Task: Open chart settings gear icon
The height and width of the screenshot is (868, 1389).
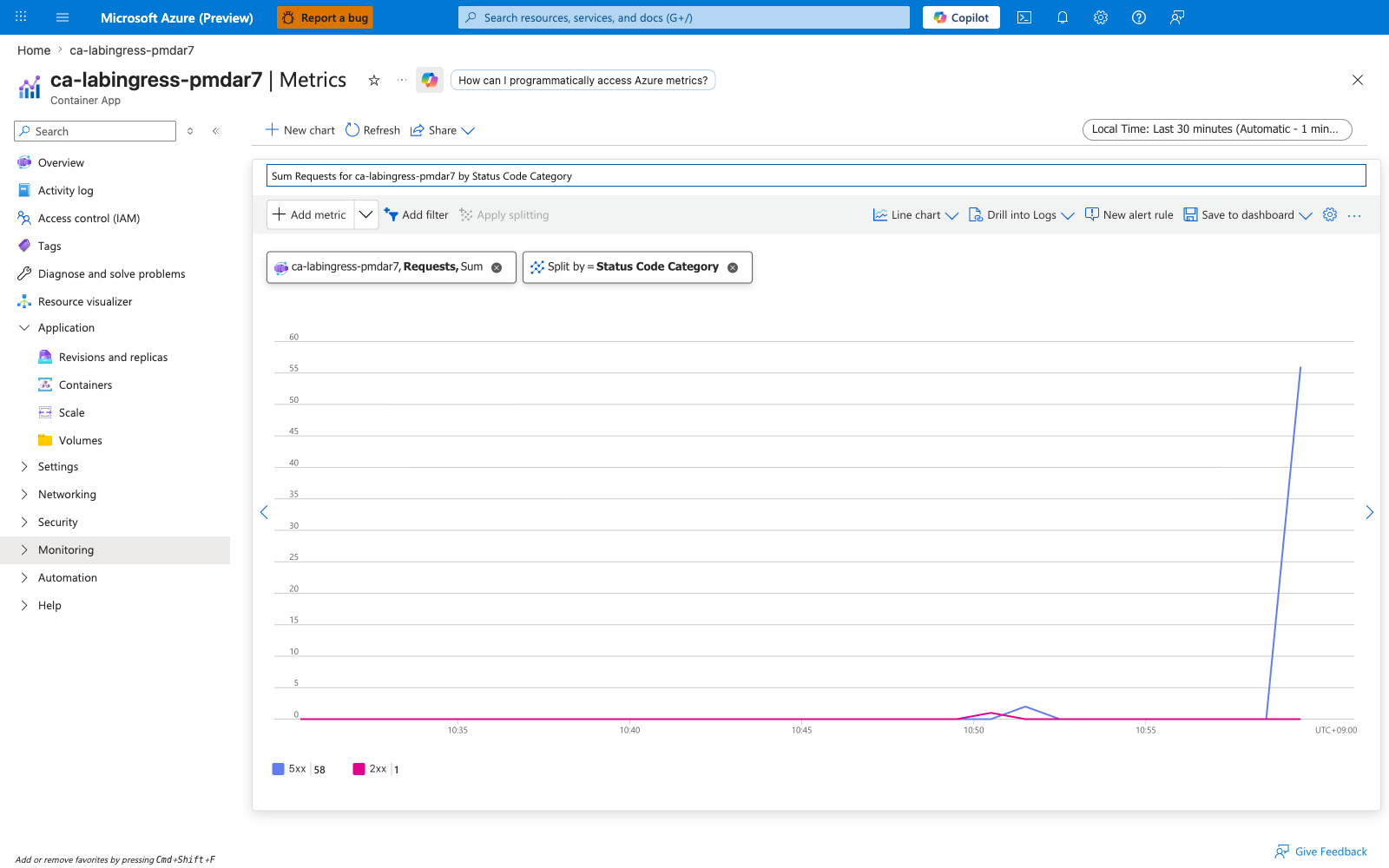Action: pyautogui.click(x=1330, y=214)
